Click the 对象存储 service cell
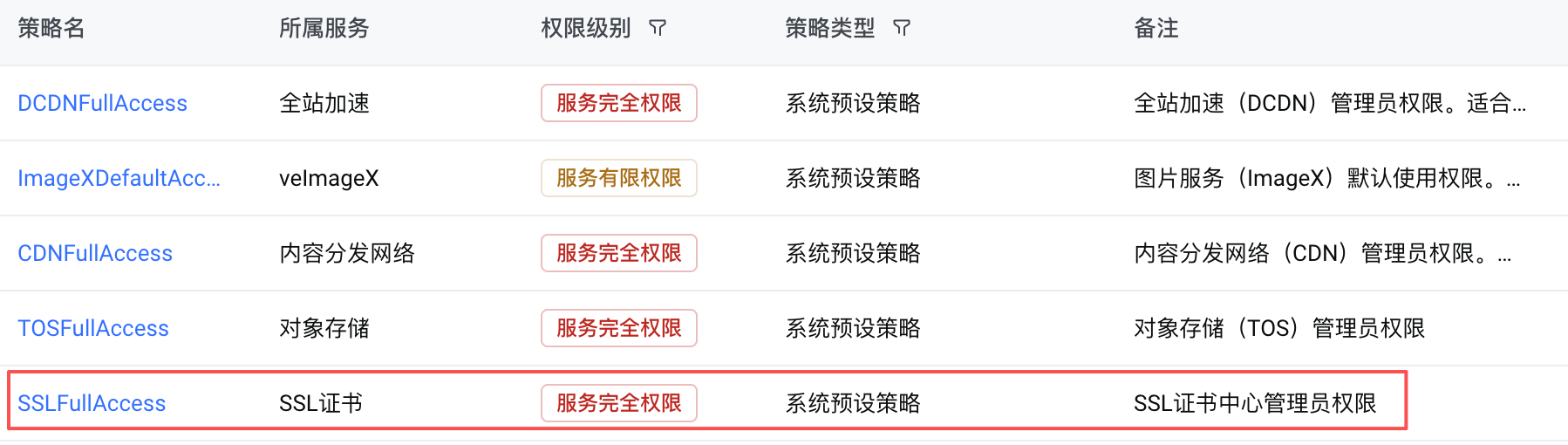1568x445 pixels. tap(324, 329)
